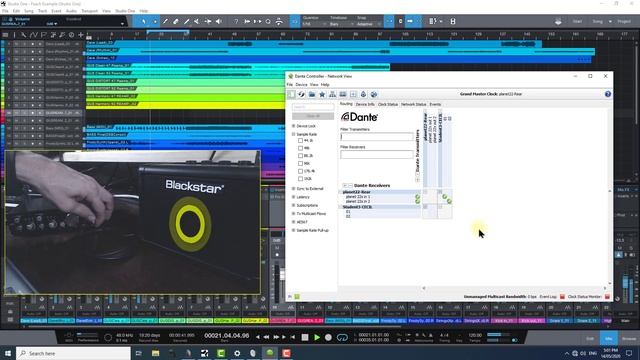
Task: Click the plus box icon in Dante toolbar
Action: [353, 94]
